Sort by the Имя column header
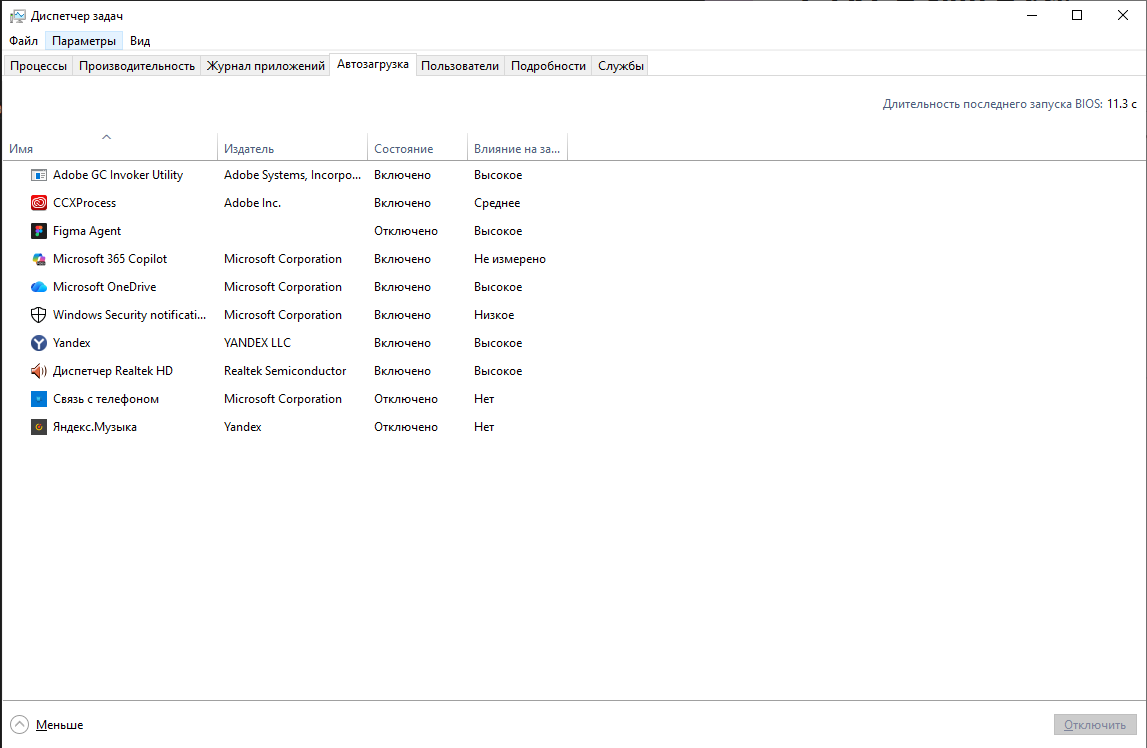 click(110, 146)
